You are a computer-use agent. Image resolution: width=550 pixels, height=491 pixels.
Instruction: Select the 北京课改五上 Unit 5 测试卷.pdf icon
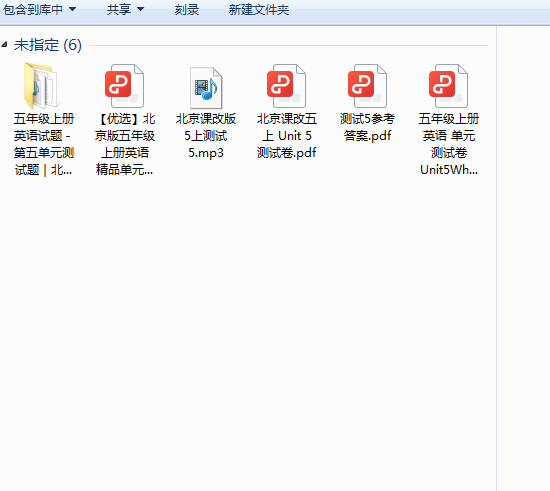tap(287, 86)
